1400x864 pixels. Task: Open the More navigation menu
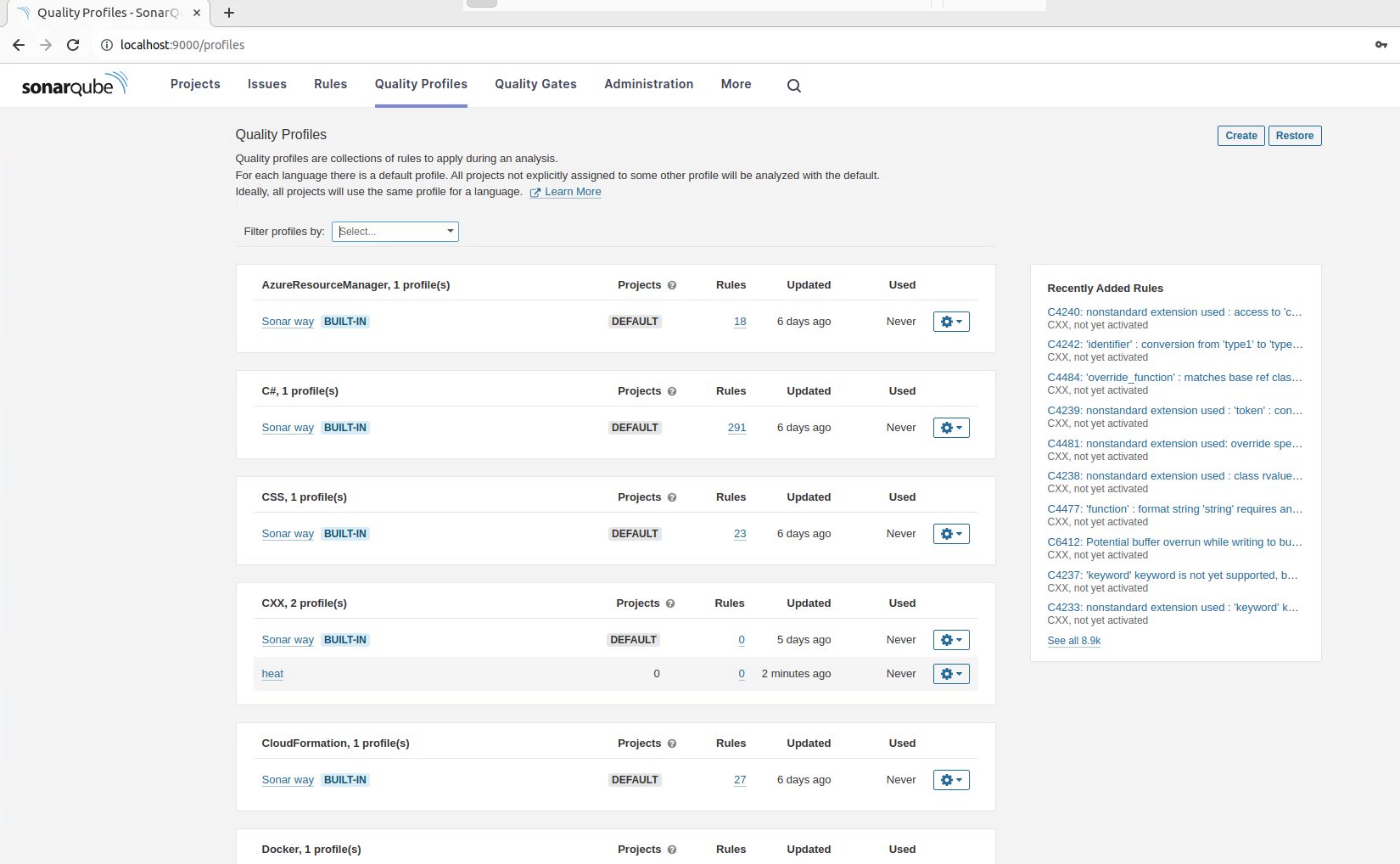click(x=736, y=84)
